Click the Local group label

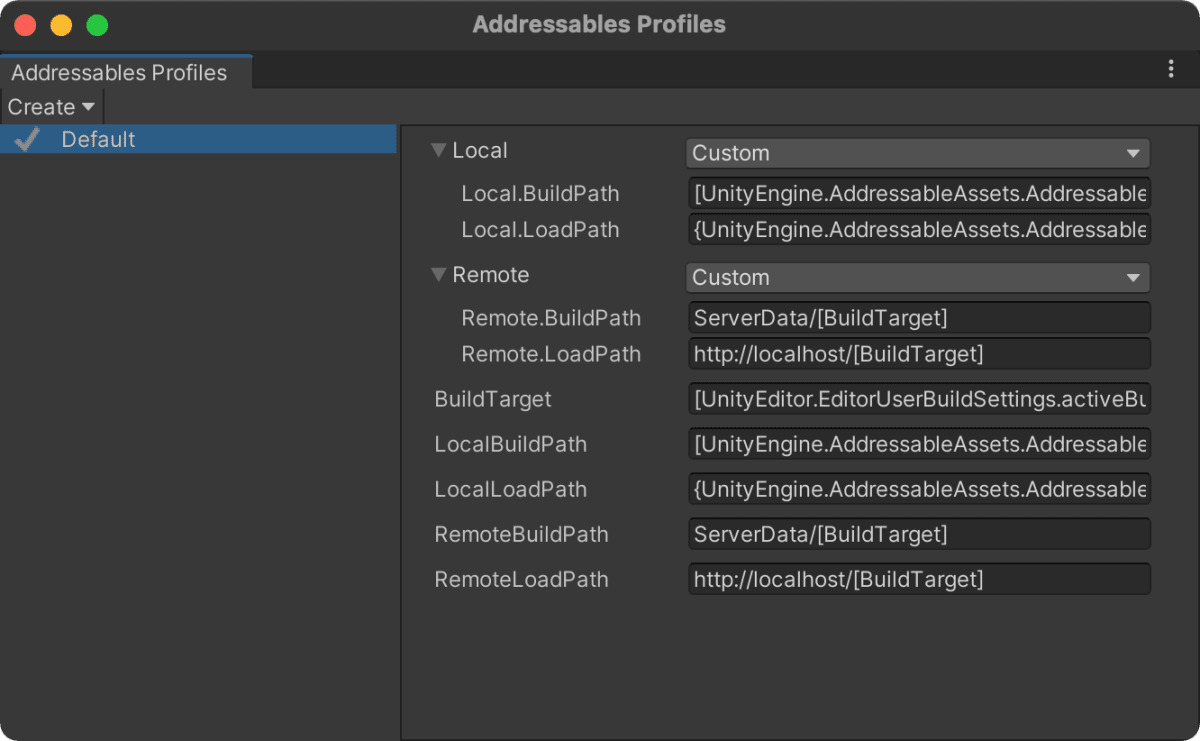click(480, 151)
